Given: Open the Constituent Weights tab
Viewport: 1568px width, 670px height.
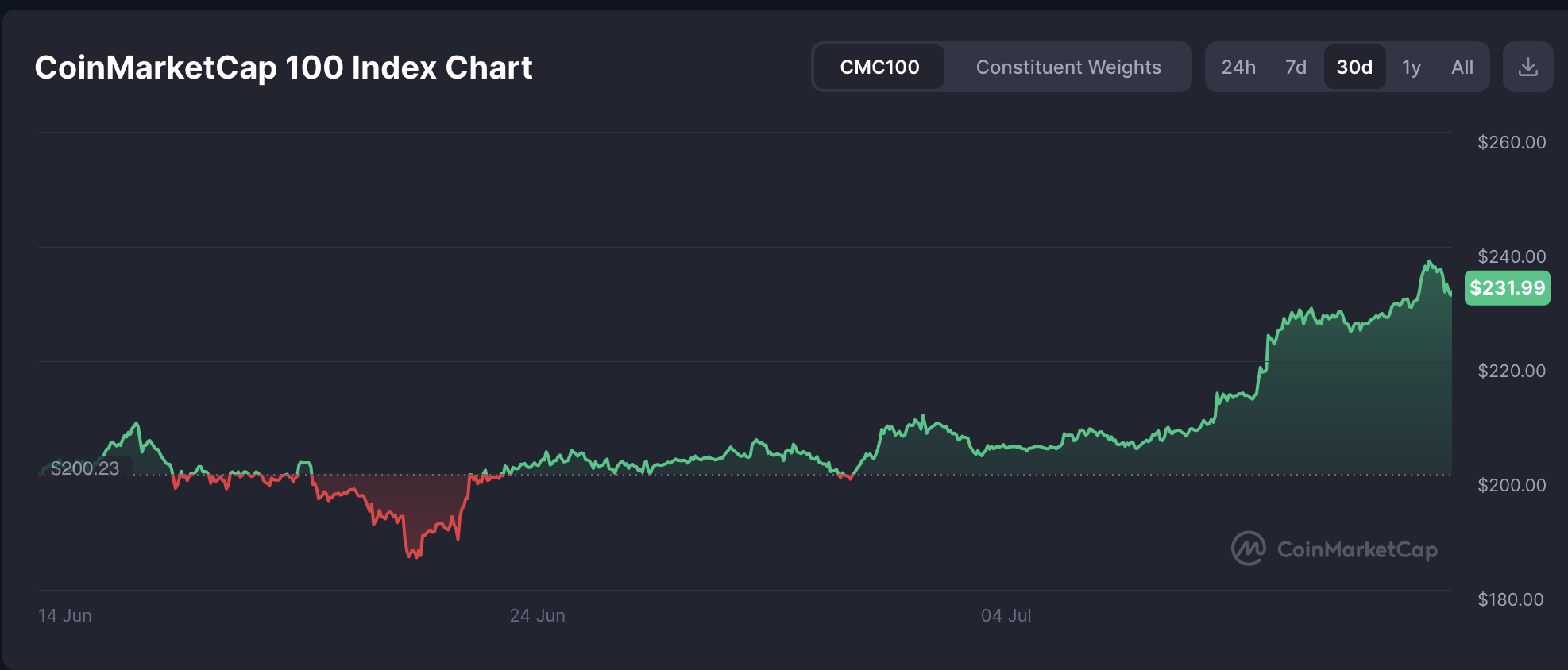Looking at the screenshot, I should (x=1068, y=67).
